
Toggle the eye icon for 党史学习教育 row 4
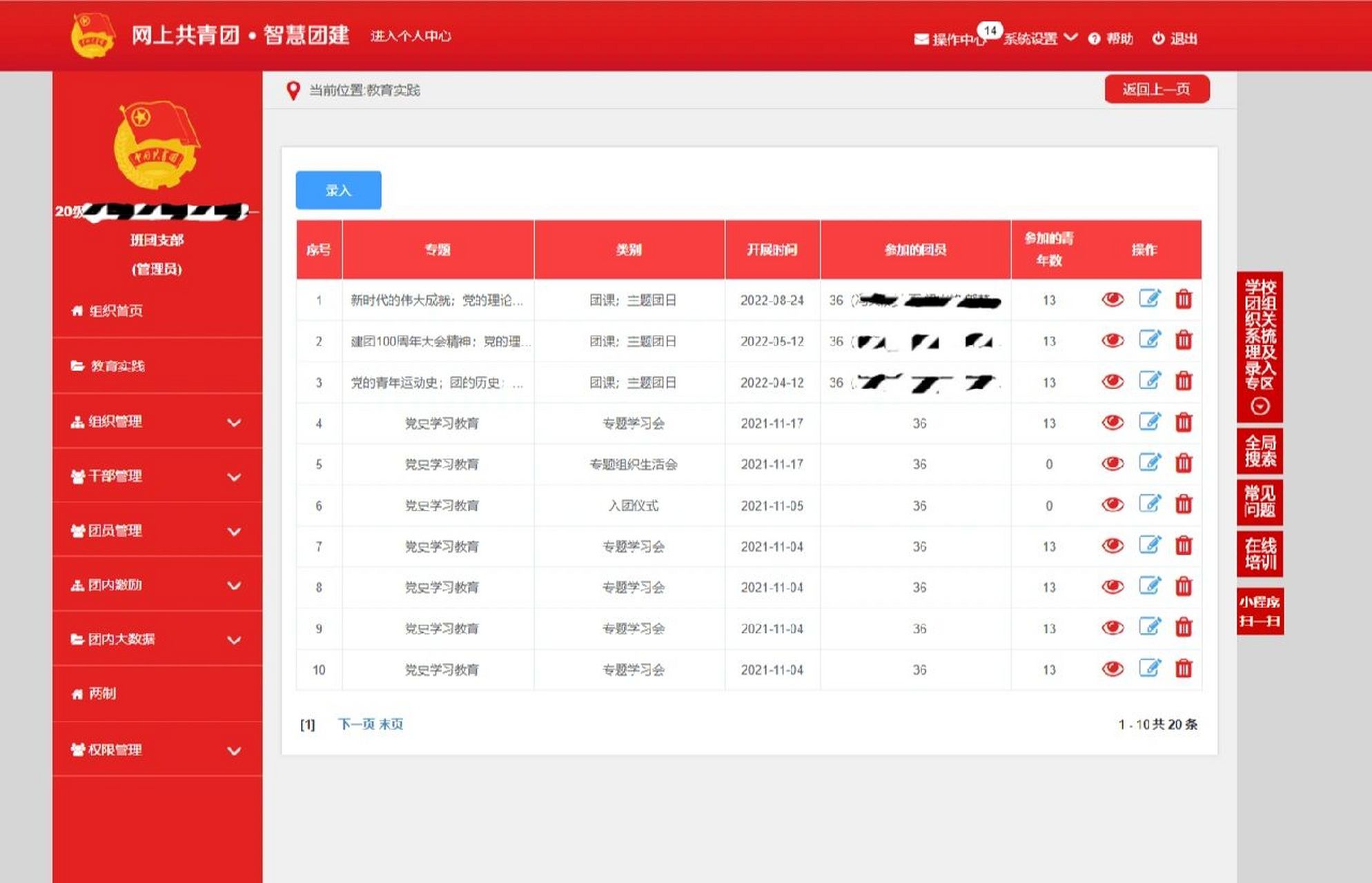pos(1113,423)
